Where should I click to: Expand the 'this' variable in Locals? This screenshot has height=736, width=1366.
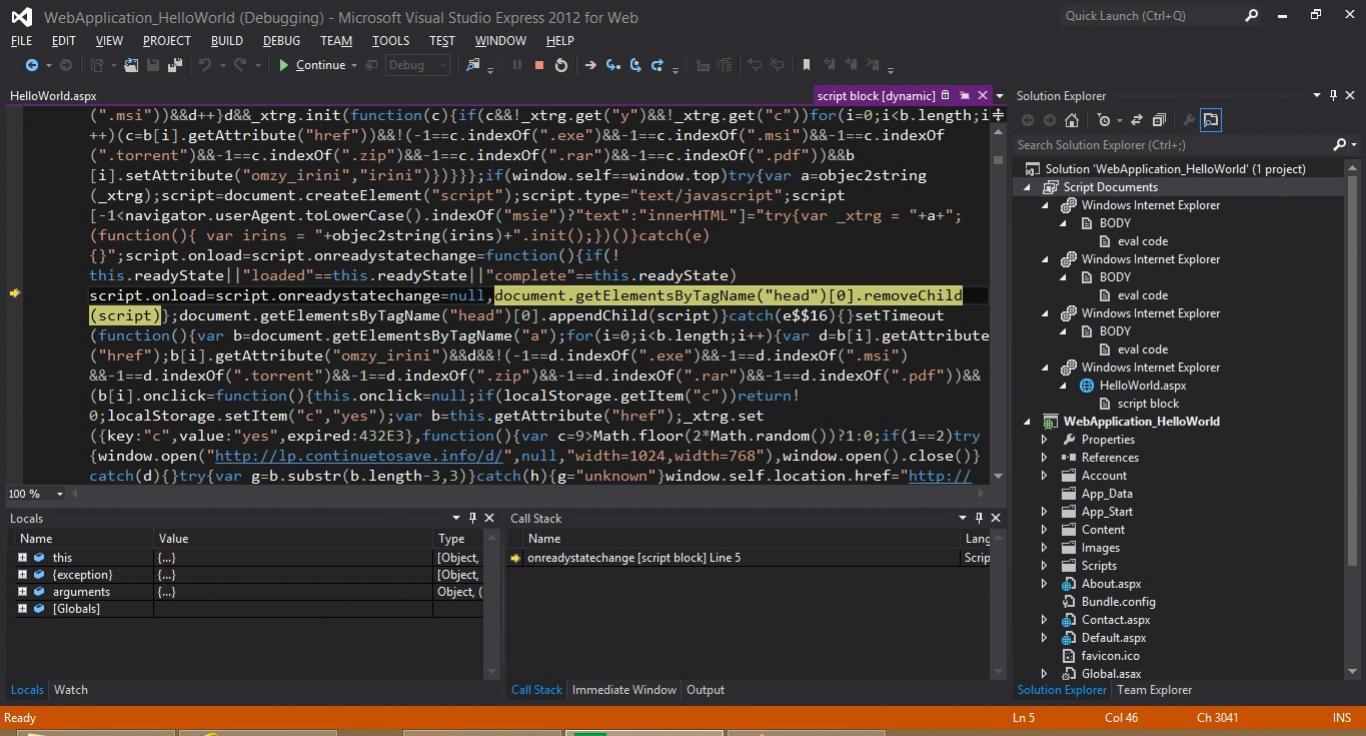coord(22,557)
